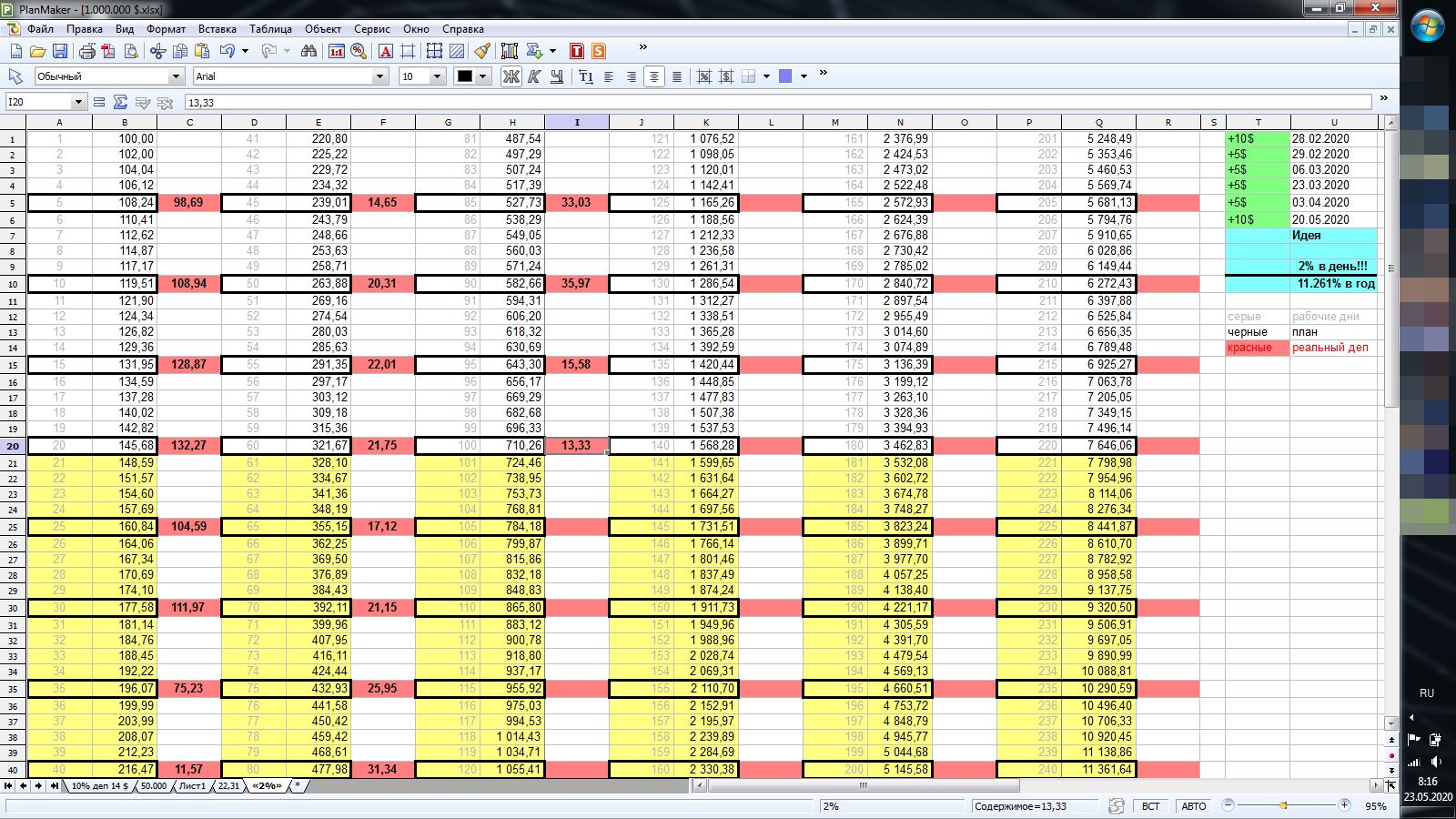The height and width of the screenshot is (819, 1456).
Task: Open the Arial font name dropdown
Action: [x=380, y=76]
